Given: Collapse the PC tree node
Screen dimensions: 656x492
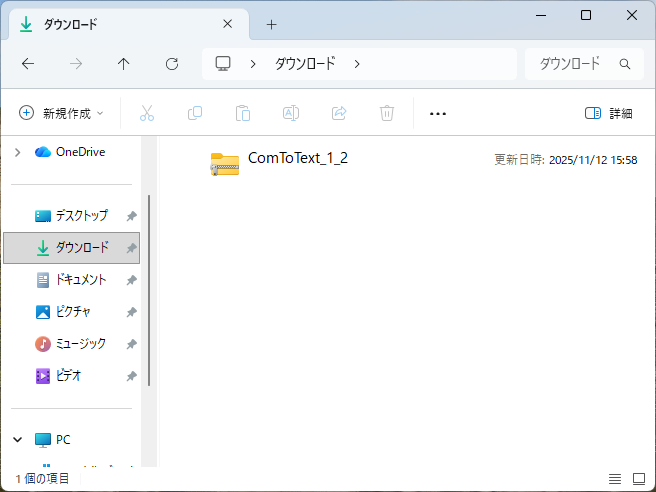Looking at the screenshot, I should click(17, 439).
